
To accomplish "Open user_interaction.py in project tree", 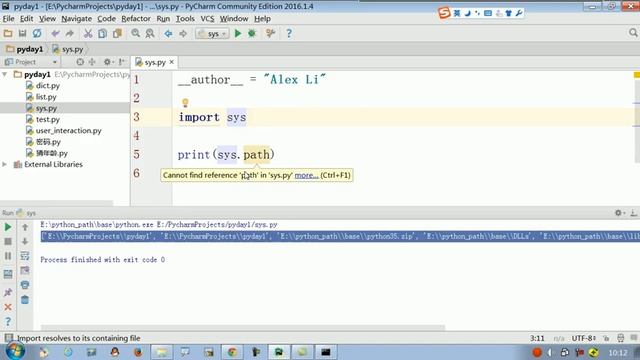I will click(x=68, y=131).
